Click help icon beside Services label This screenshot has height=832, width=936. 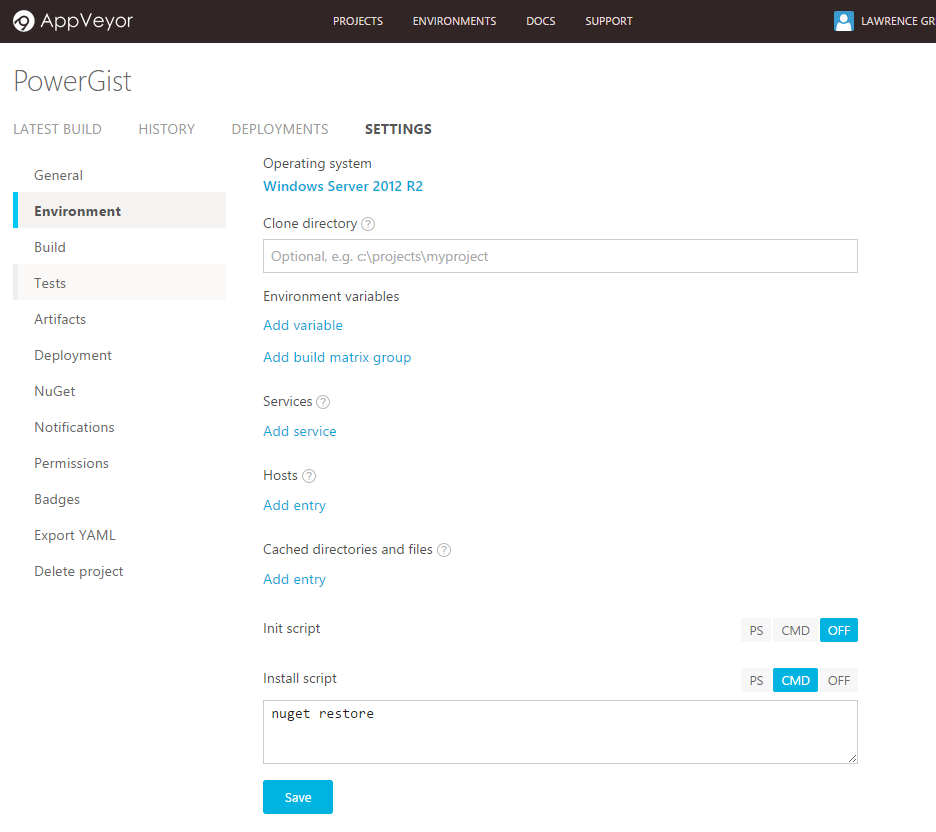(323, 402)
